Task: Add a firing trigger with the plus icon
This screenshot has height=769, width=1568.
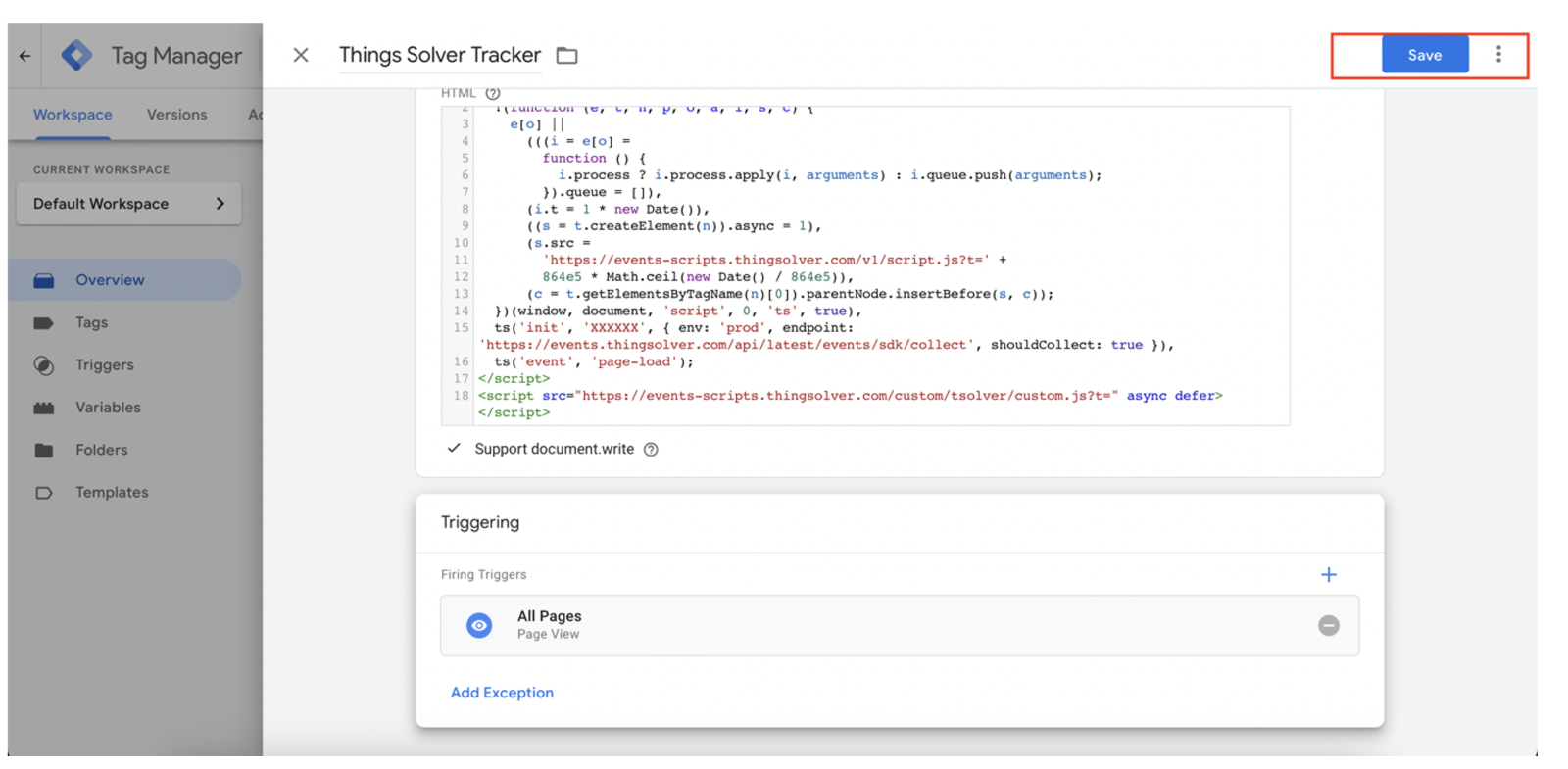Action: [x=1328, y=574]
